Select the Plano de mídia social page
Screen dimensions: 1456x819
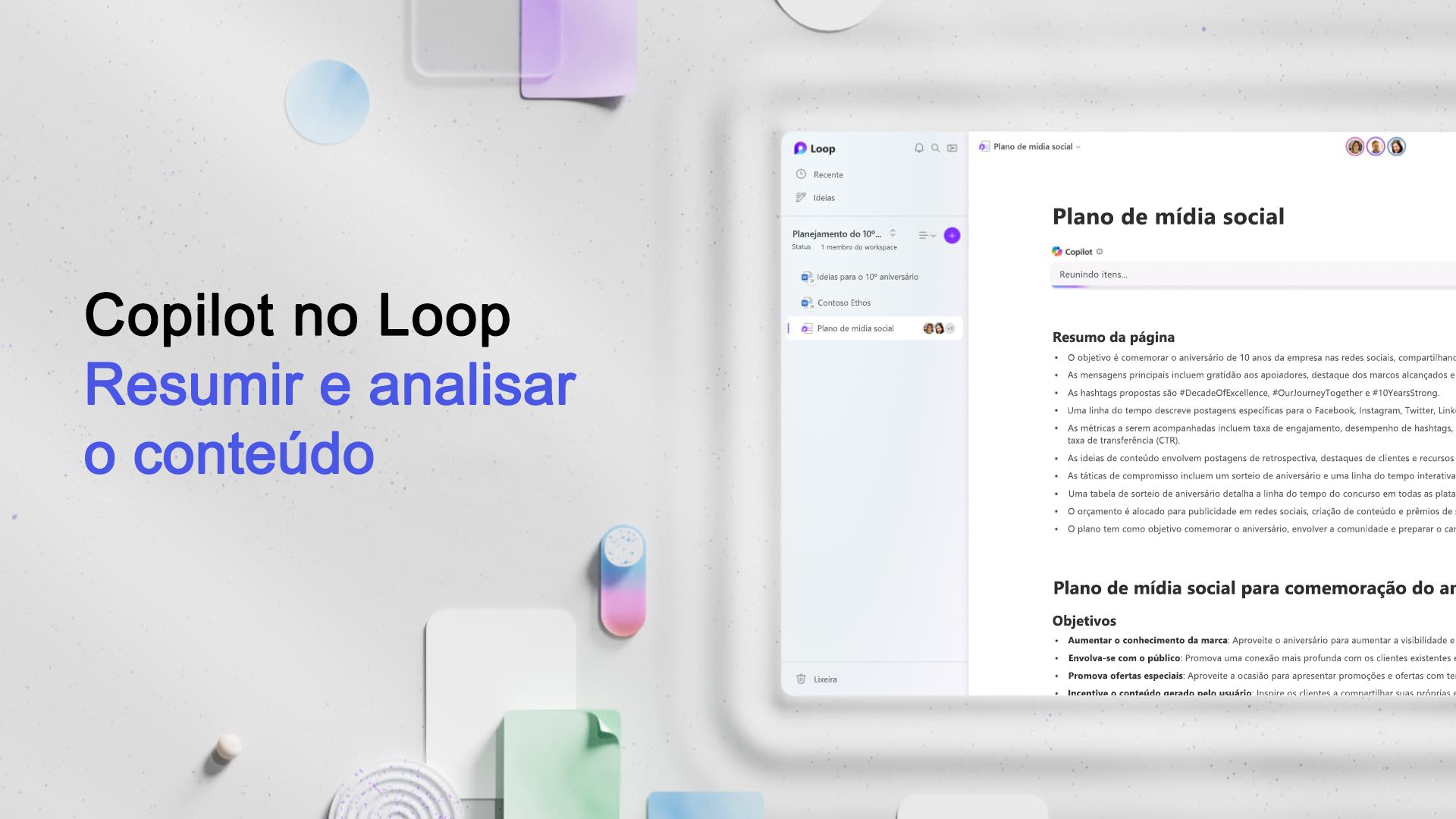855,328
